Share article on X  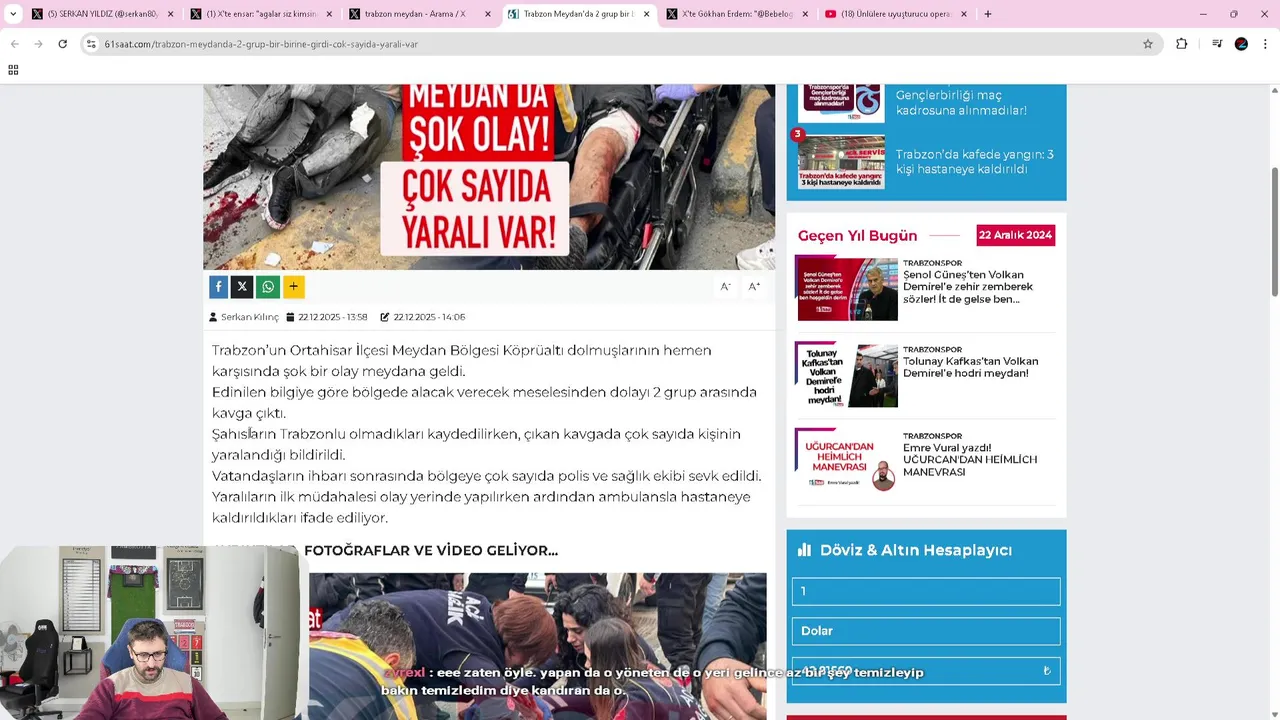tap(242, 287)
